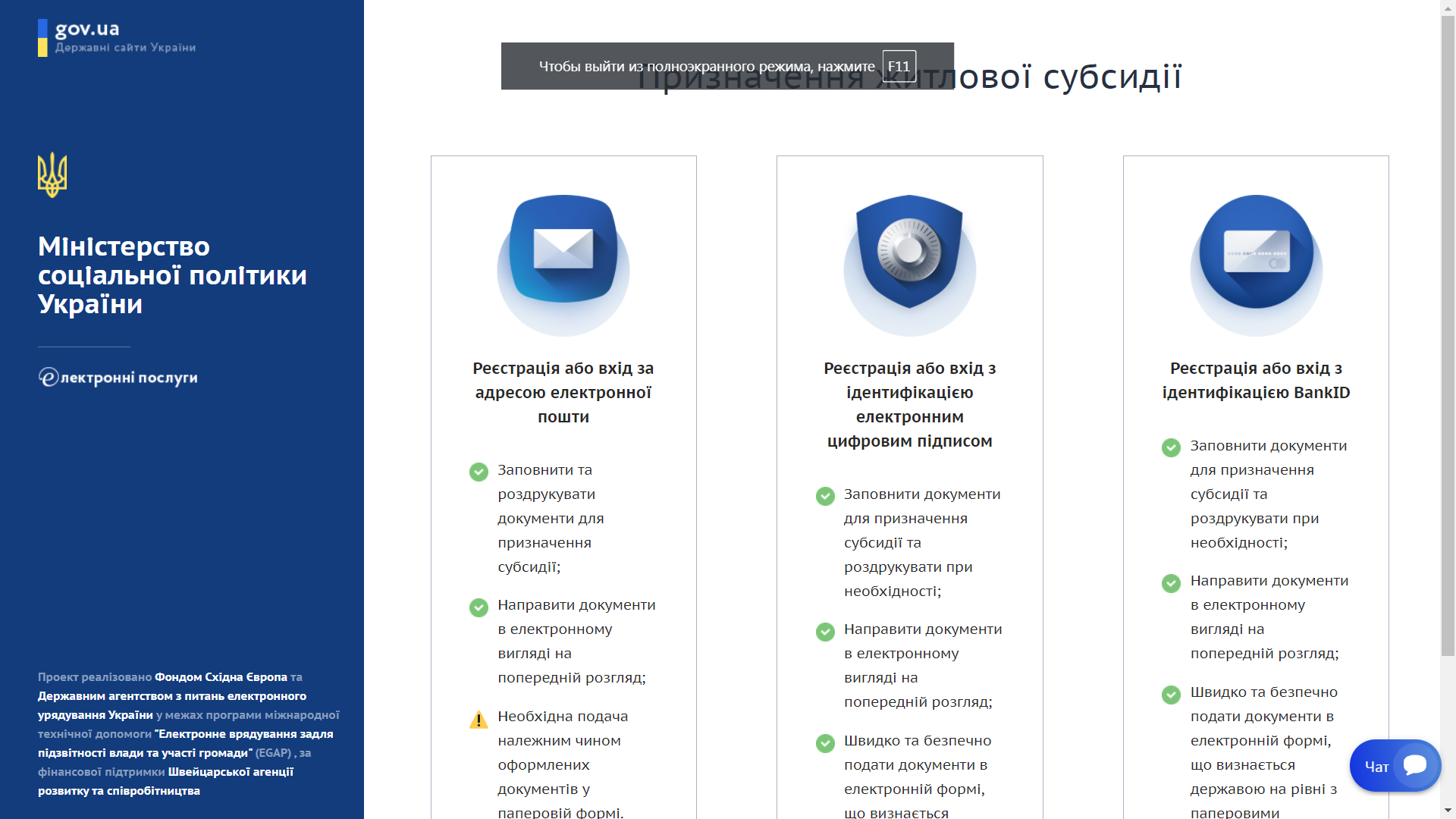Open the gov.ua state sites logo
This screenshot has width=1456, height=819.
click(87, 30)
